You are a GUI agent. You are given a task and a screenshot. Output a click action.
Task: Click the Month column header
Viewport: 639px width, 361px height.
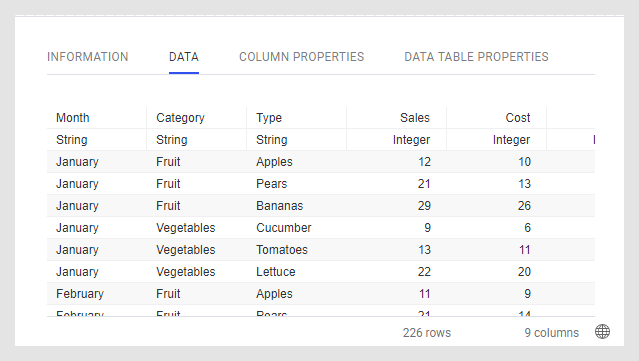pos(73,118)
